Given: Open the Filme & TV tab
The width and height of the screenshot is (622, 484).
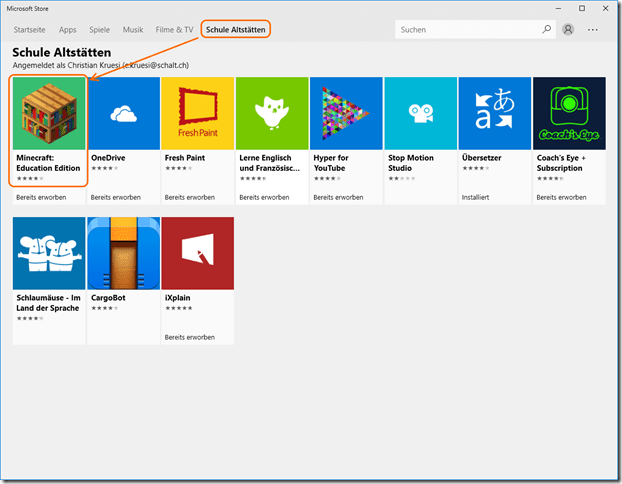Looking at the screenshot, I should click(174, 30).
